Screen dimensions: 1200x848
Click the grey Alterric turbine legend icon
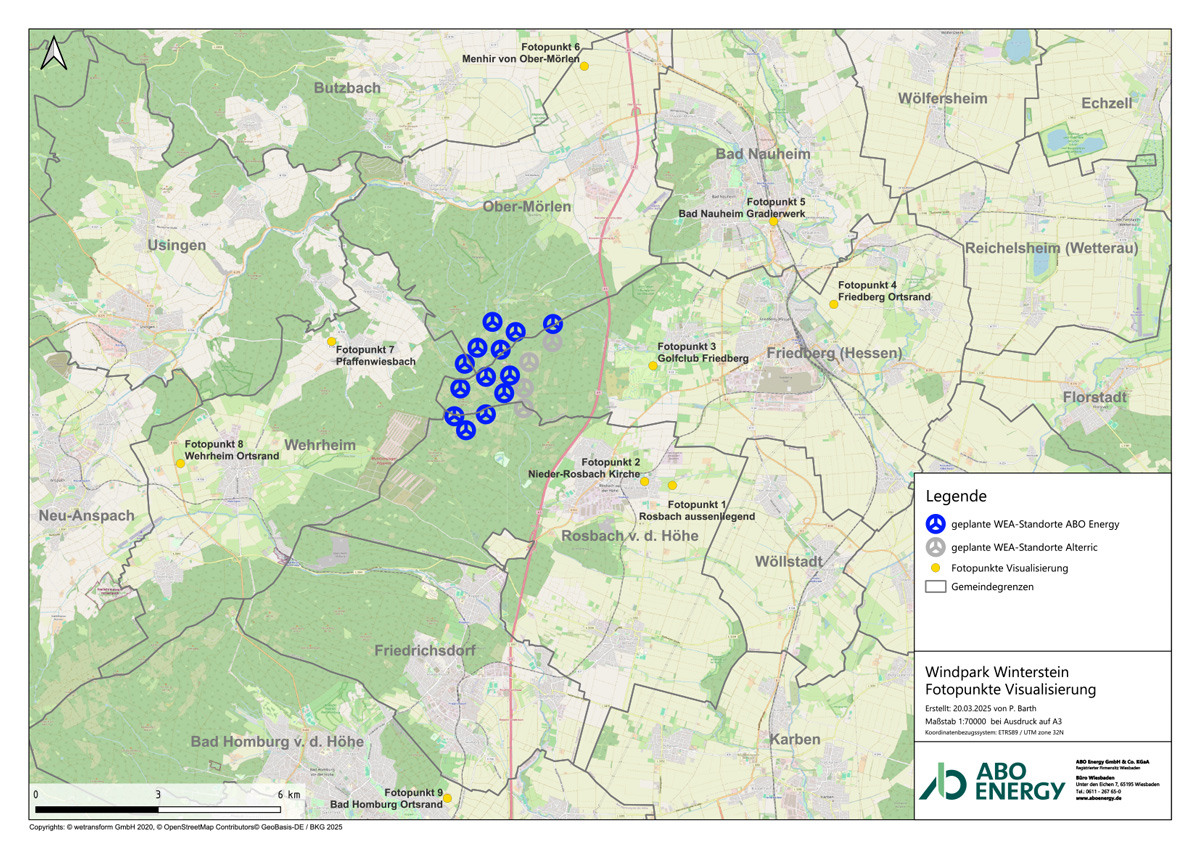934,546
